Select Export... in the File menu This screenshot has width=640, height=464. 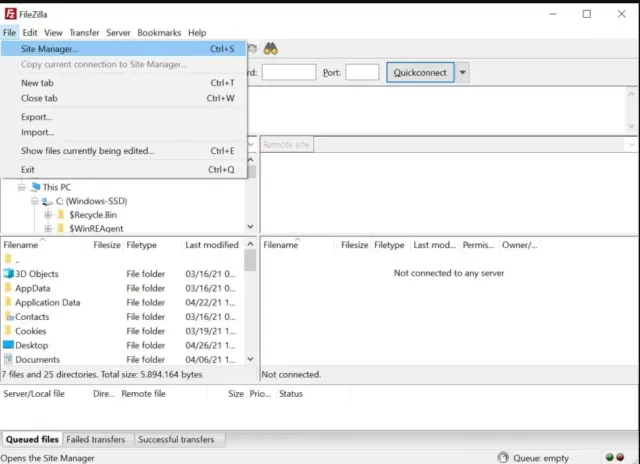pyautogui.click(x=36, y=117)
